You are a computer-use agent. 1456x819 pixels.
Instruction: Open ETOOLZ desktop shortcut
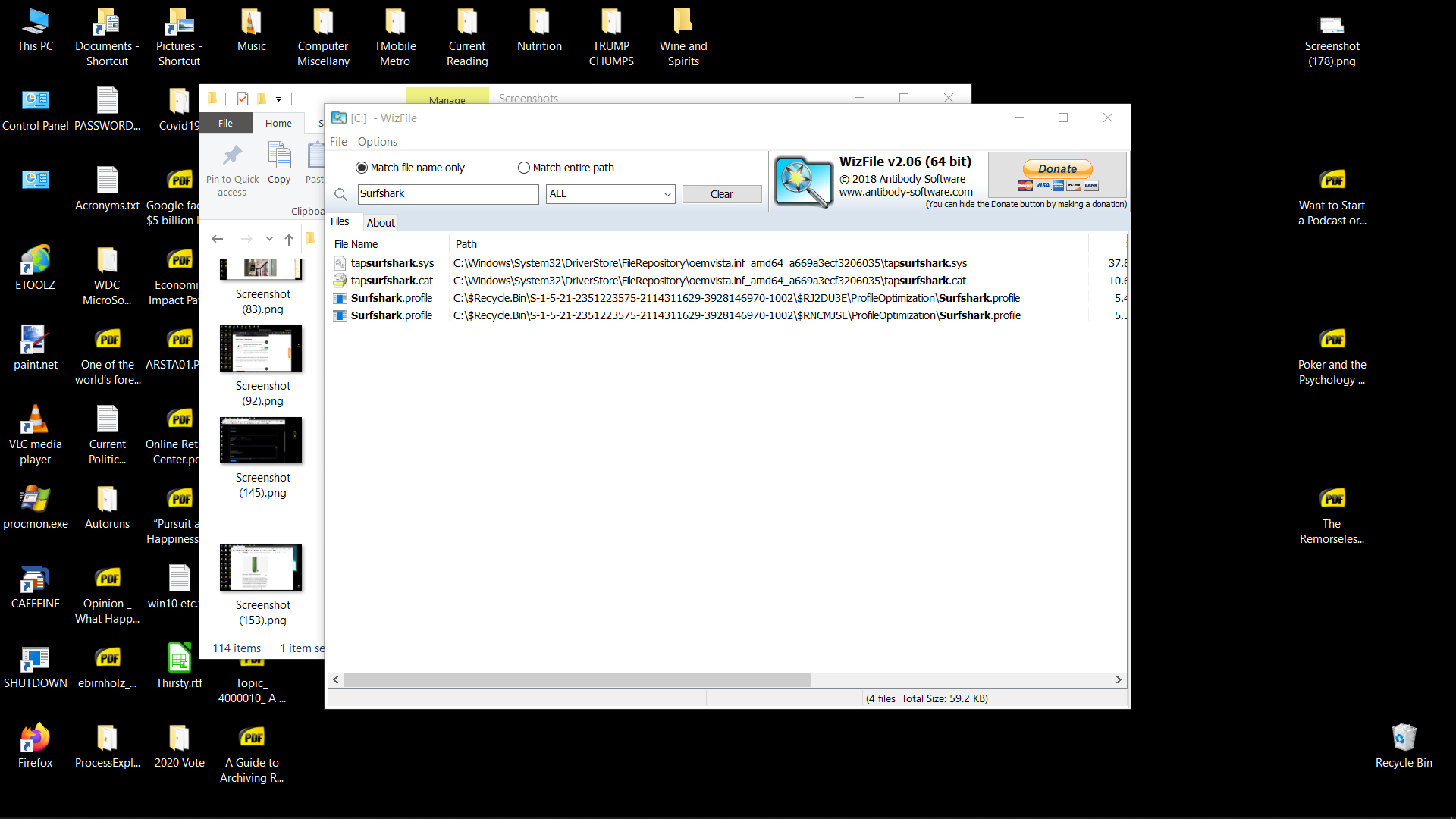click(x=35, y=268)
